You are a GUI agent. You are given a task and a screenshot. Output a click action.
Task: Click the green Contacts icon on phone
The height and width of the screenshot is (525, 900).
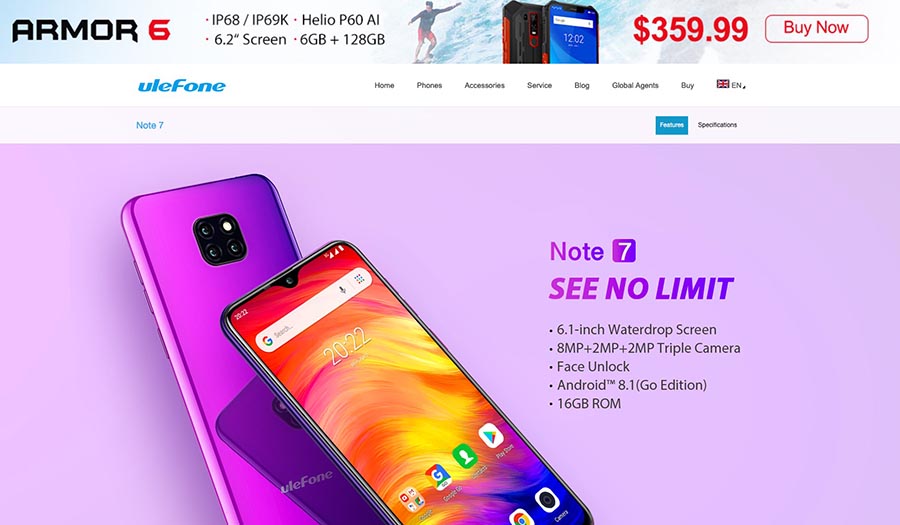click(x=464, y=457)
